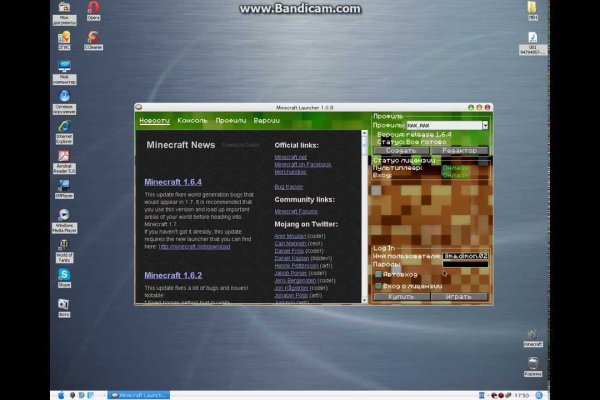The height and width of the screenshot is (400, 600).
Task: Toggle the Вход с лицензии checkbox
Action: coord(378,285)
